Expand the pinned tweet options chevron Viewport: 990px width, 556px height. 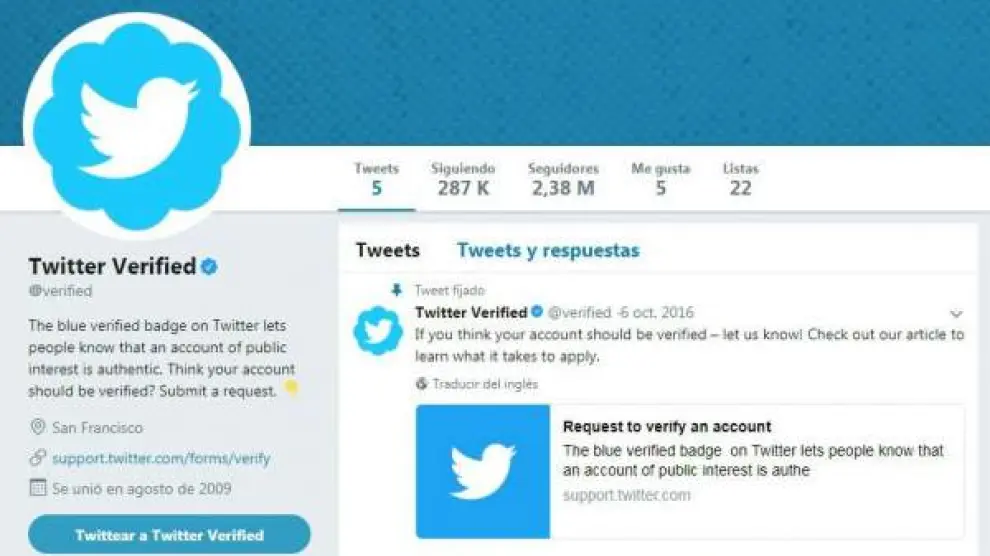click(956, 314)
